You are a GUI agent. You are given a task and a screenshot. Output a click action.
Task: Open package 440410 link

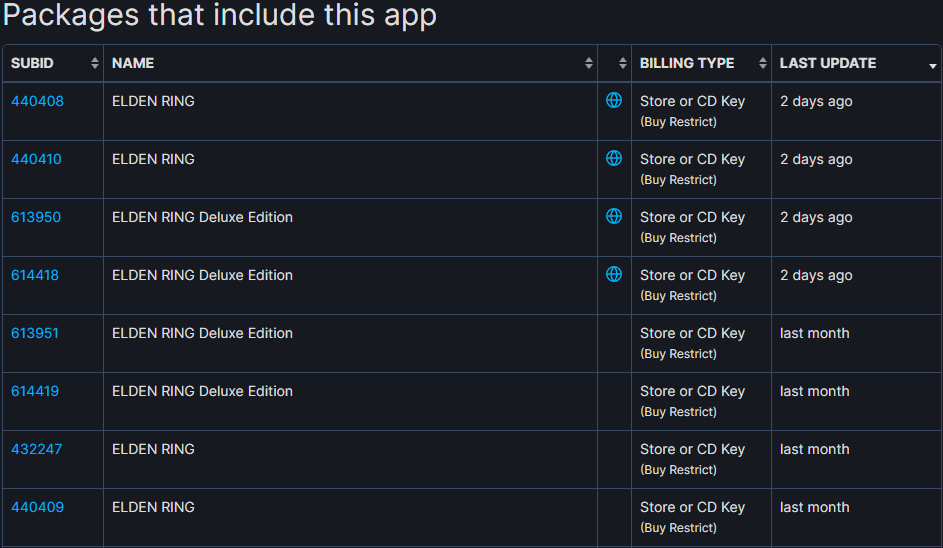pos(36,159)
